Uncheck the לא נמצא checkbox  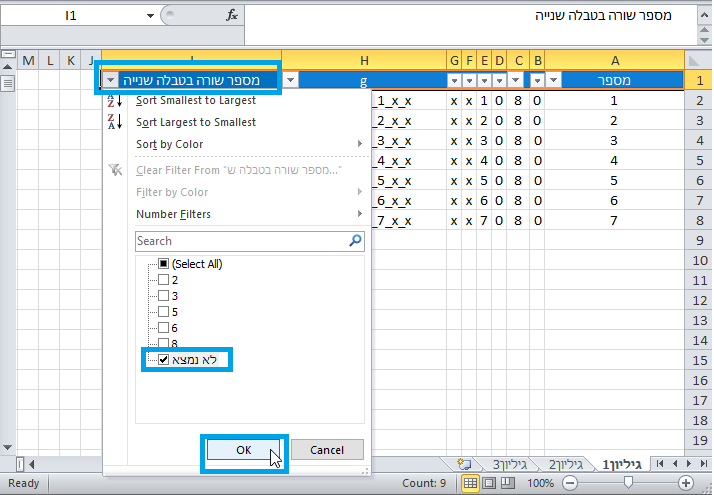click(164, 359)
